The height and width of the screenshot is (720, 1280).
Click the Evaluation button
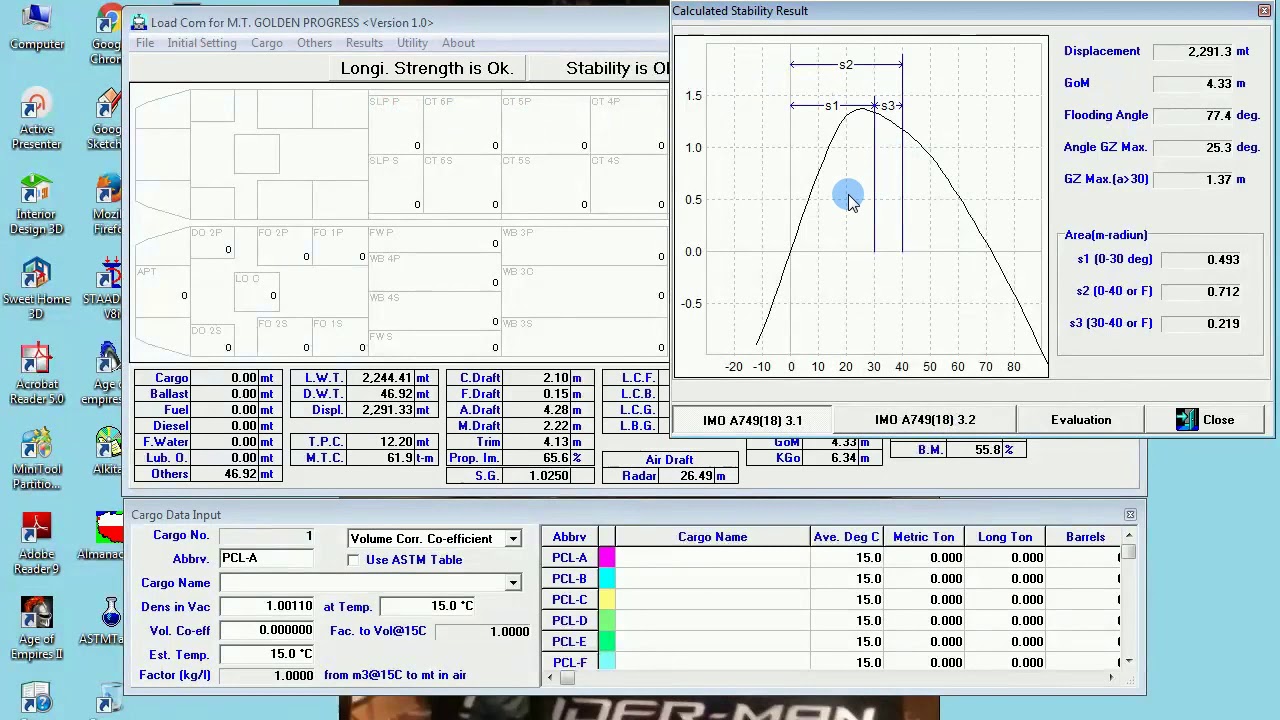1081,420
